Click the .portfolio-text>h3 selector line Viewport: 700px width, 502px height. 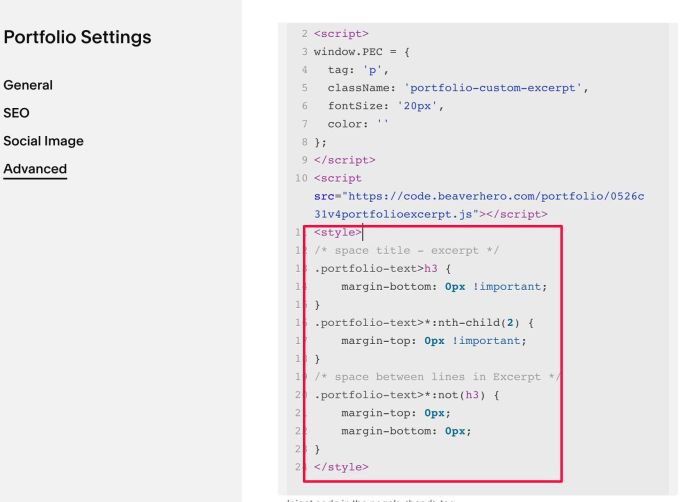pos(383,269)
